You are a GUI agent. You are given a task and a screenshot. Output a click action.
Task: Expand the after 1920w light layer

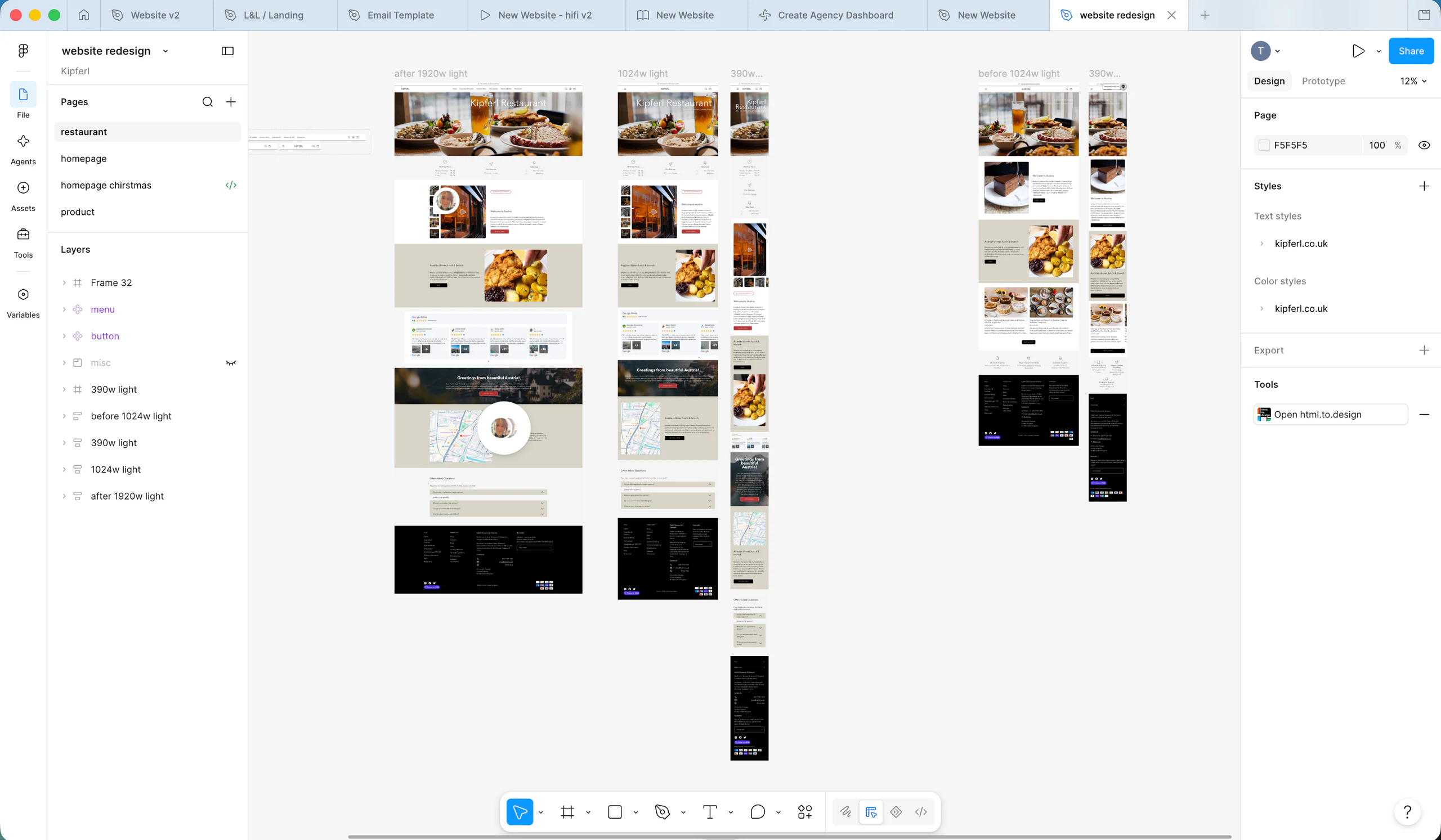click(64, 496)
